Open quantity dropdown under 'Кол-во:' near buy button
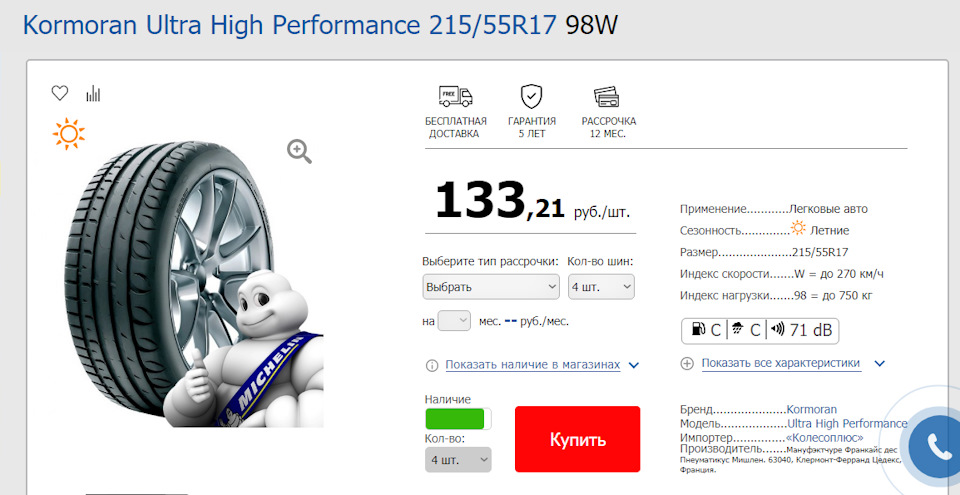The height and width of the screenshot is (495, 960). click(x=458, y=459)
